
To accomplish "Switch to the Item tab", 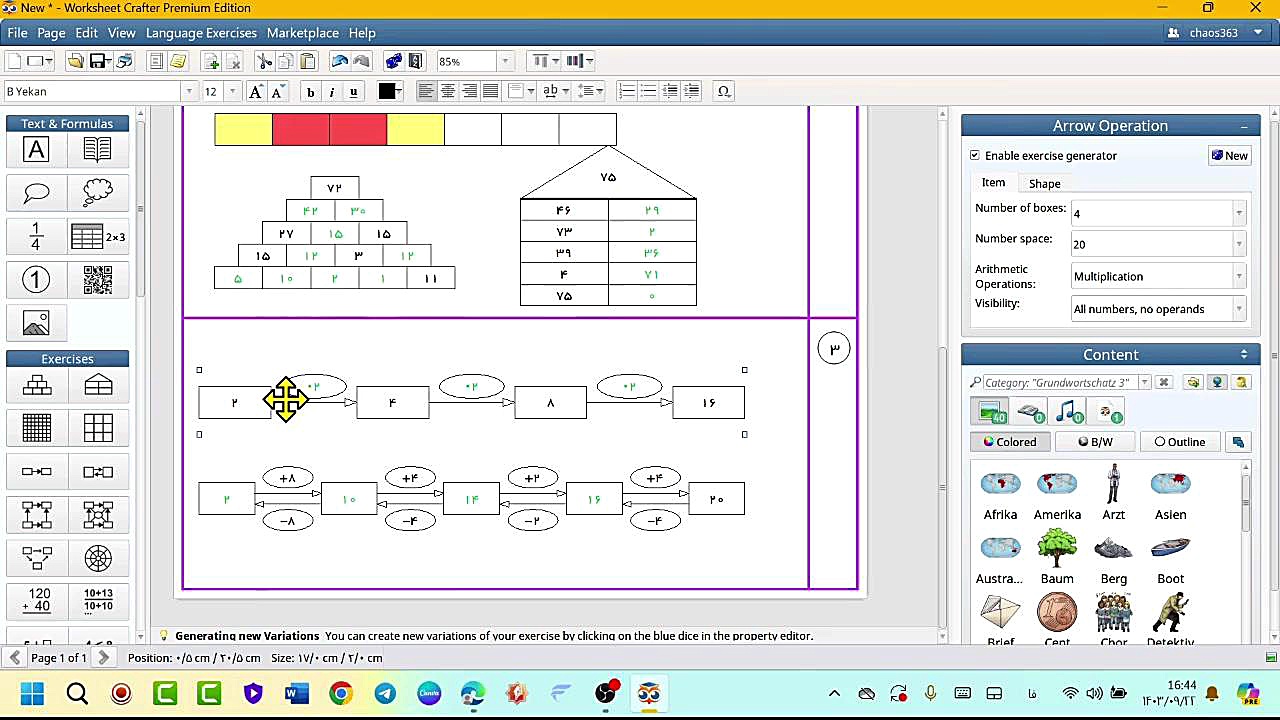I will pos(993,183).
